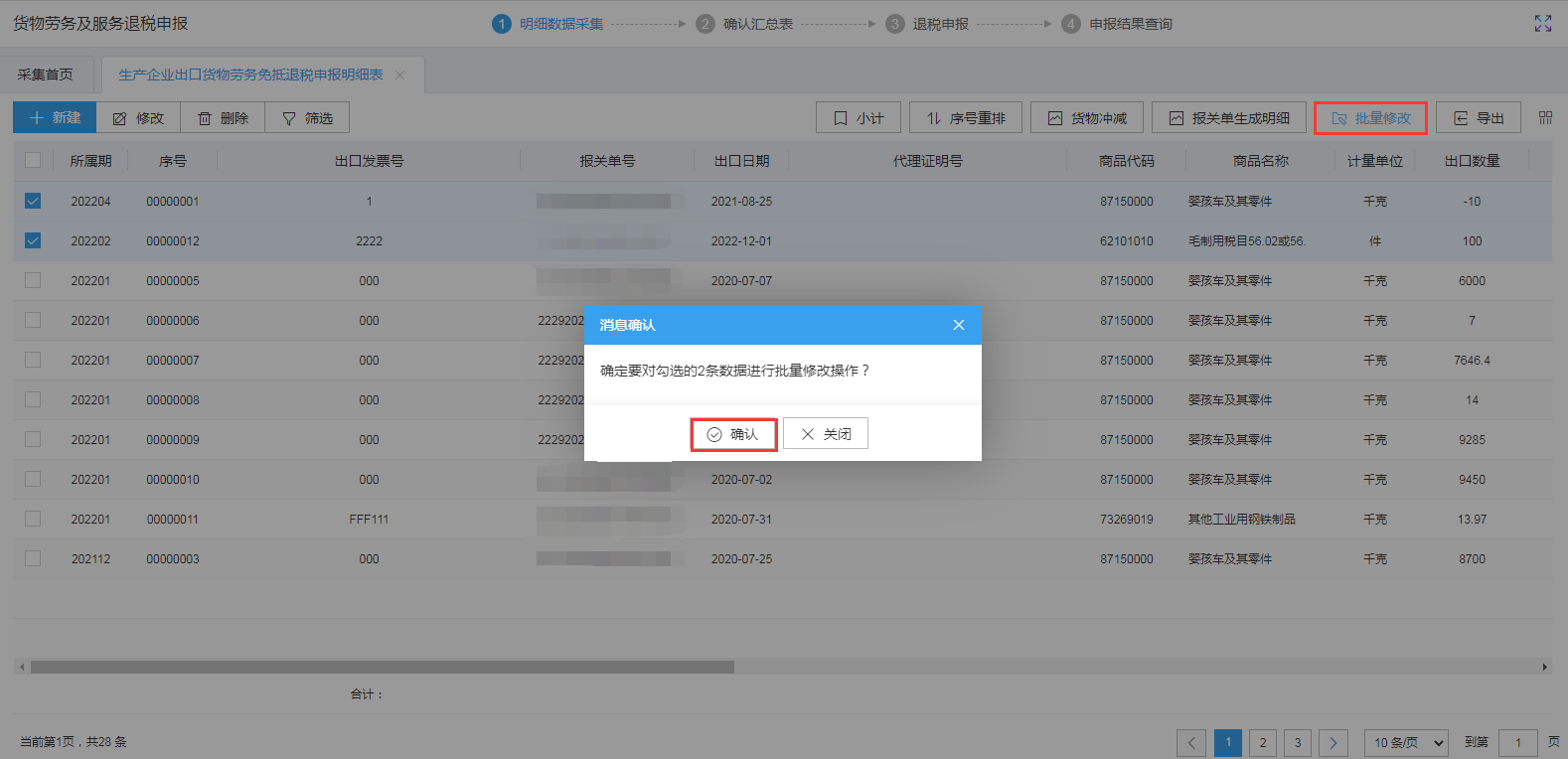The height and width of the screenshot is (759, 1568).
Task: Confirm with the 确认 dialog button
Action: (x=733, y=434)
